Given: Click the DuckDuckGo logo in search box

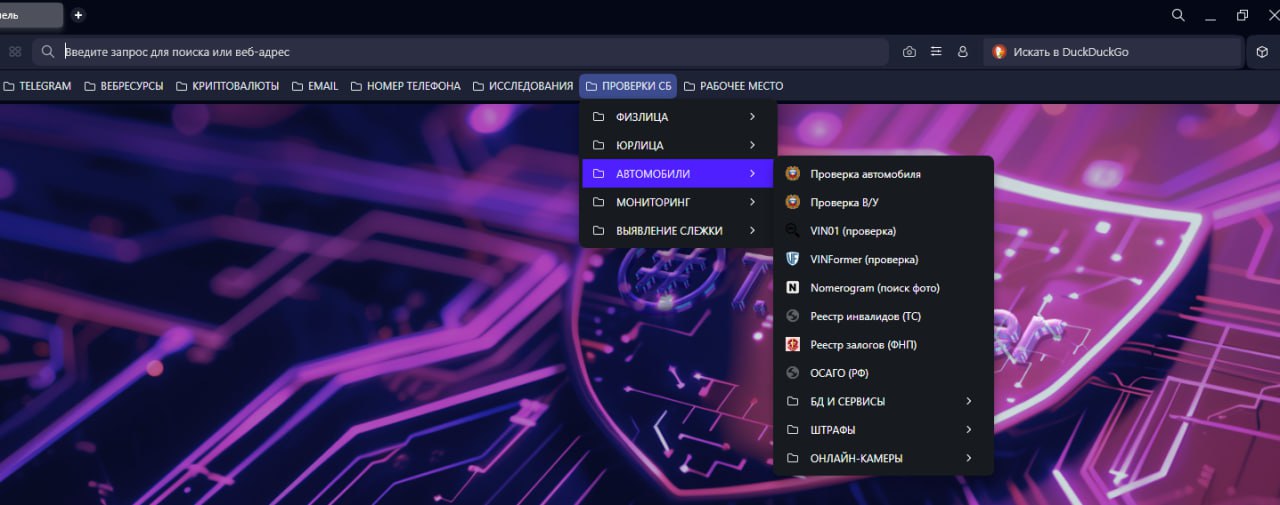Looking at the screenshot, I should point(998,52).
